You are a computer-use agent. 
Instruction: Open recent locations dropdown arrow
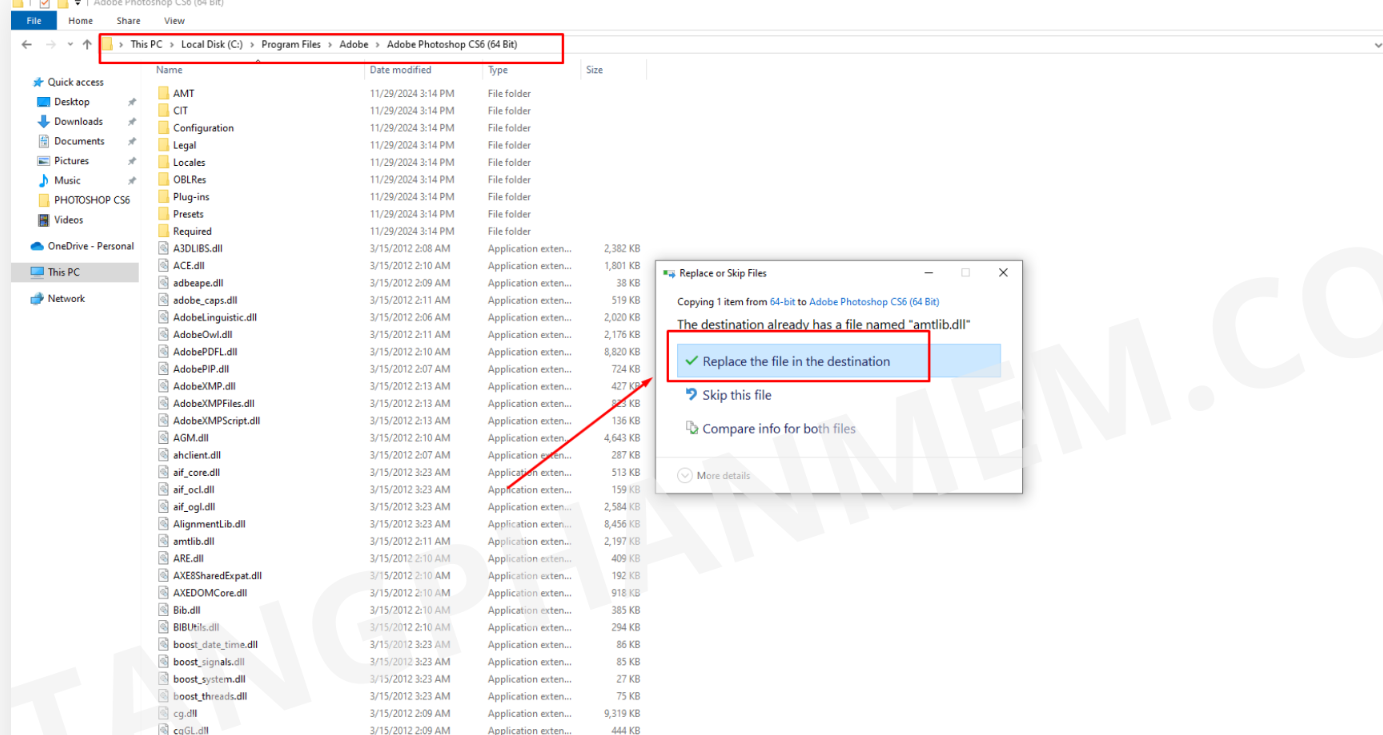pyautogui.click(x=70, y=45)
